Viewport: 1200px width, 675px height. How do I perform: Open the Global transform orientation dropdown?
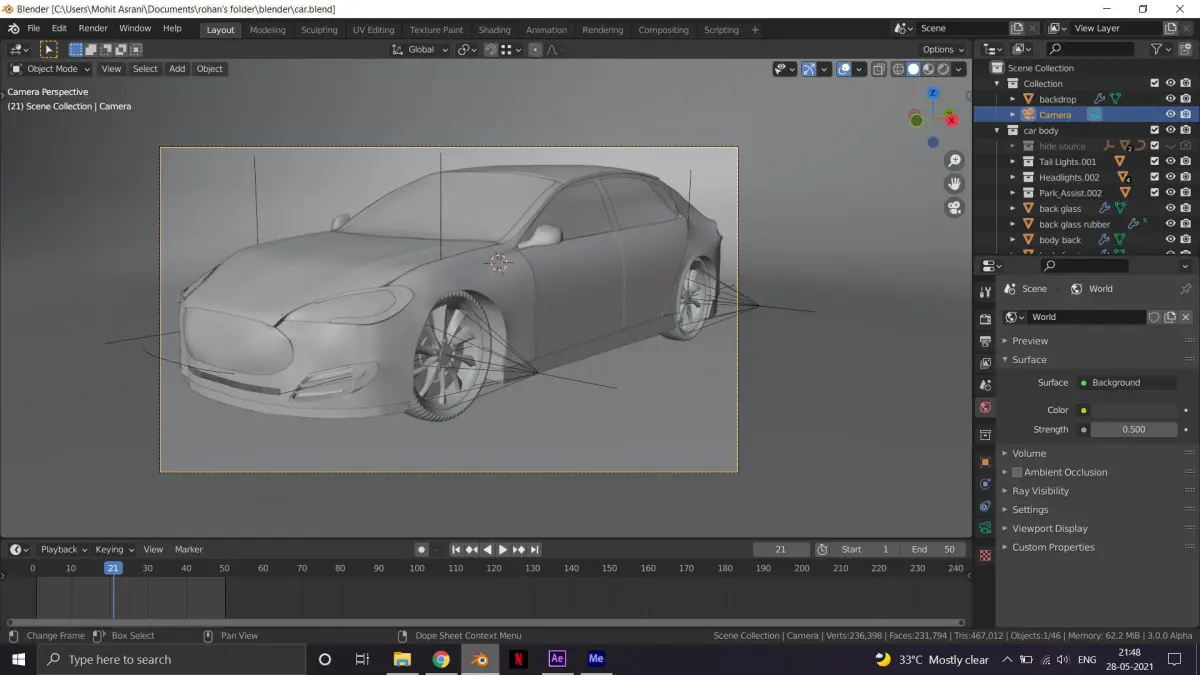[x=421, y=49]
